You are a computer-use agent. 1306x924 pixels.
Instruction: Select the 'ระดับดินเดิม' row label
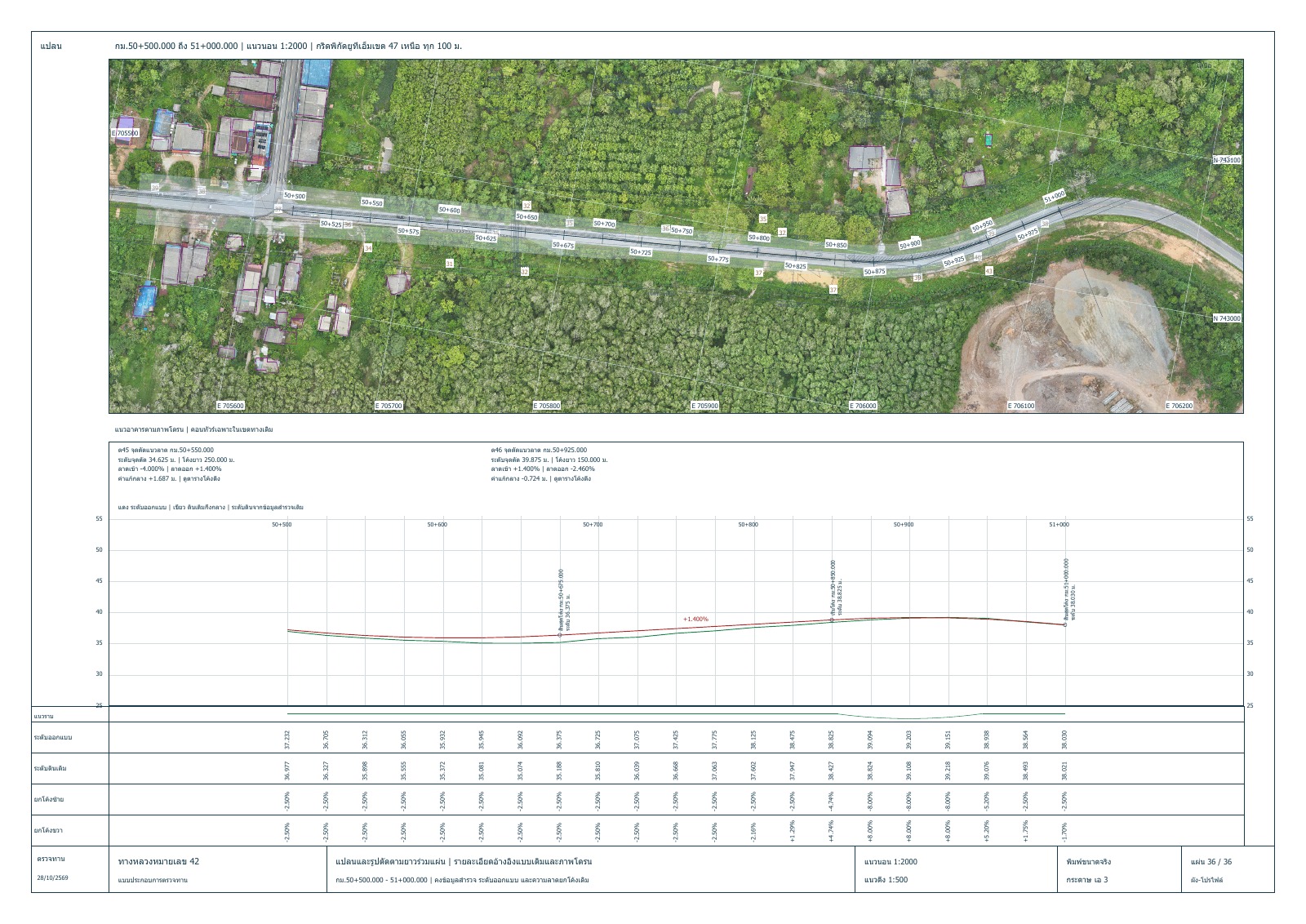pos(51,768)
